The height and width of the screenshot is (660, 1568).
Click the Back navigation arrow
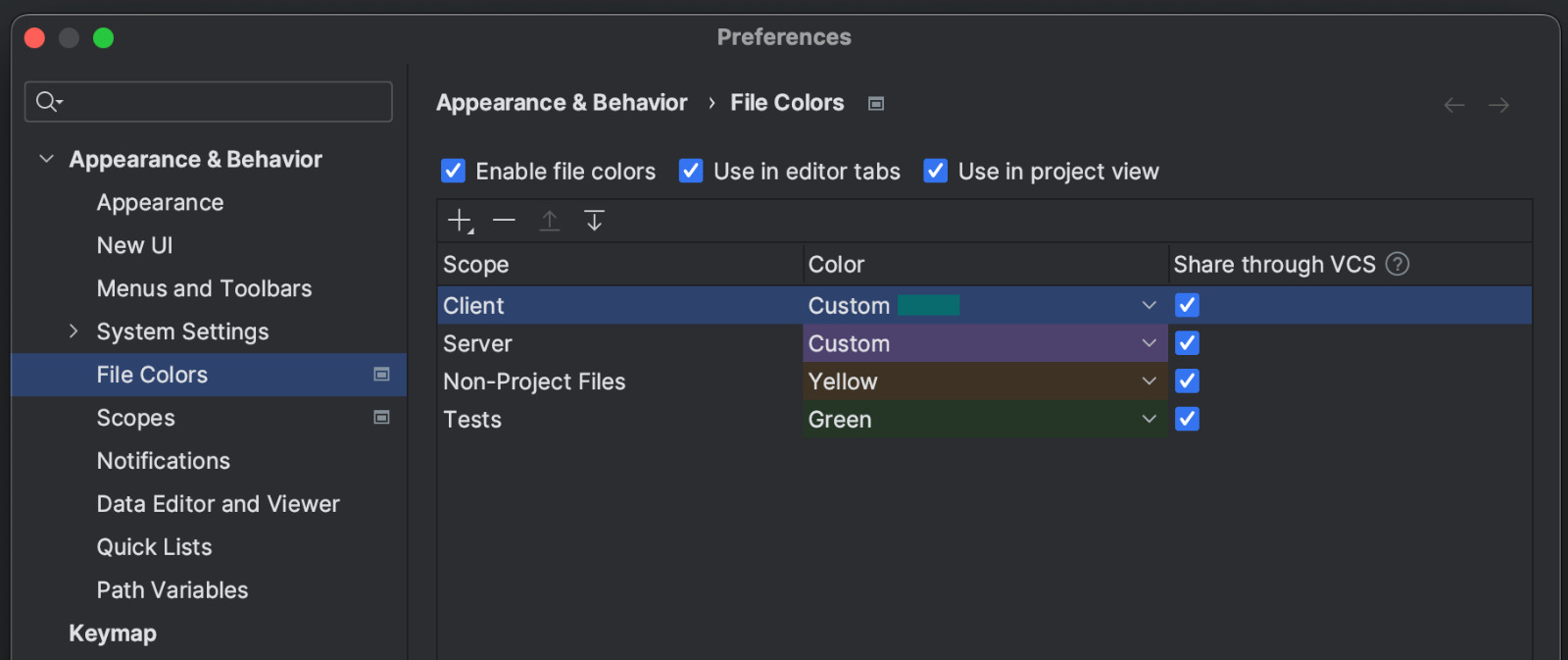[x=1454, y=105]
